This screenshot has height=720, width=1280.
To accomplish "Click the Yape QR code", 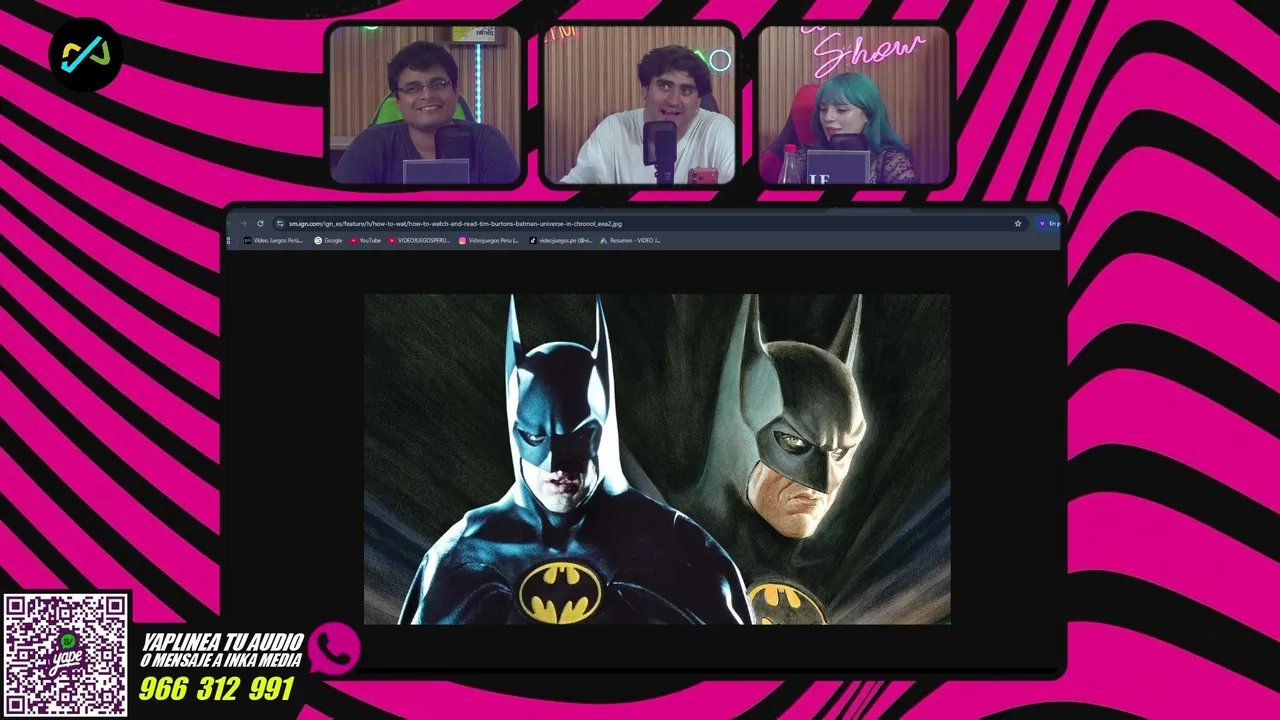I will click(66, 655).
